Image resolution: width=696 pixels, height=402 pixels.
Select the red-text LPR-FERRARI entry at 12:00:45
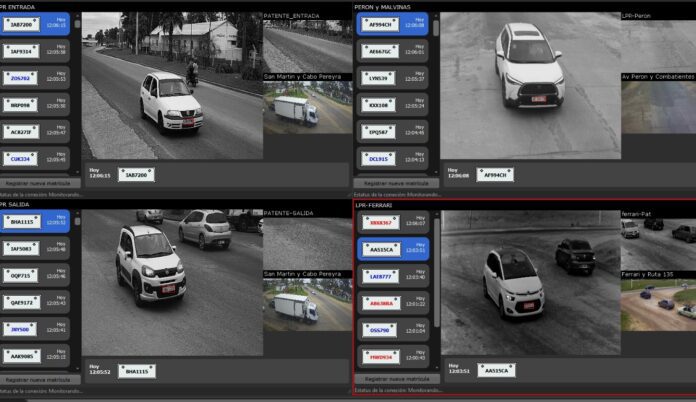coord(393,357)
